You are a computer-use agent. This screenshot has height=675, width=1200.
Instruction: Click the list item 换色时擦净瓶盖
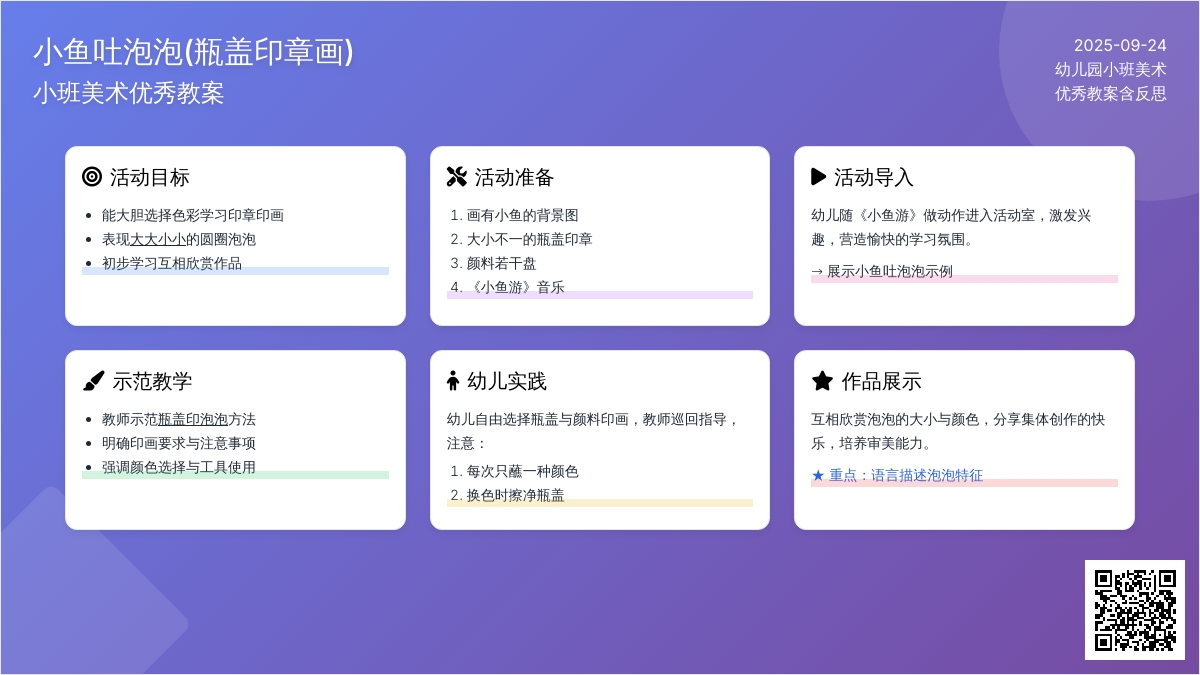(x=515, y=495)
